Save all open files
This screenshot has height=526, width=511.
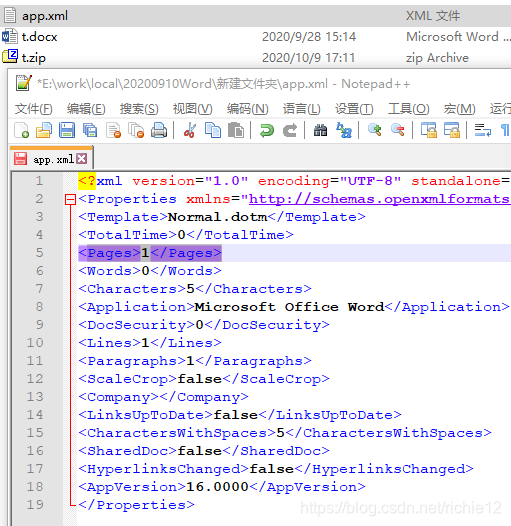90,130
